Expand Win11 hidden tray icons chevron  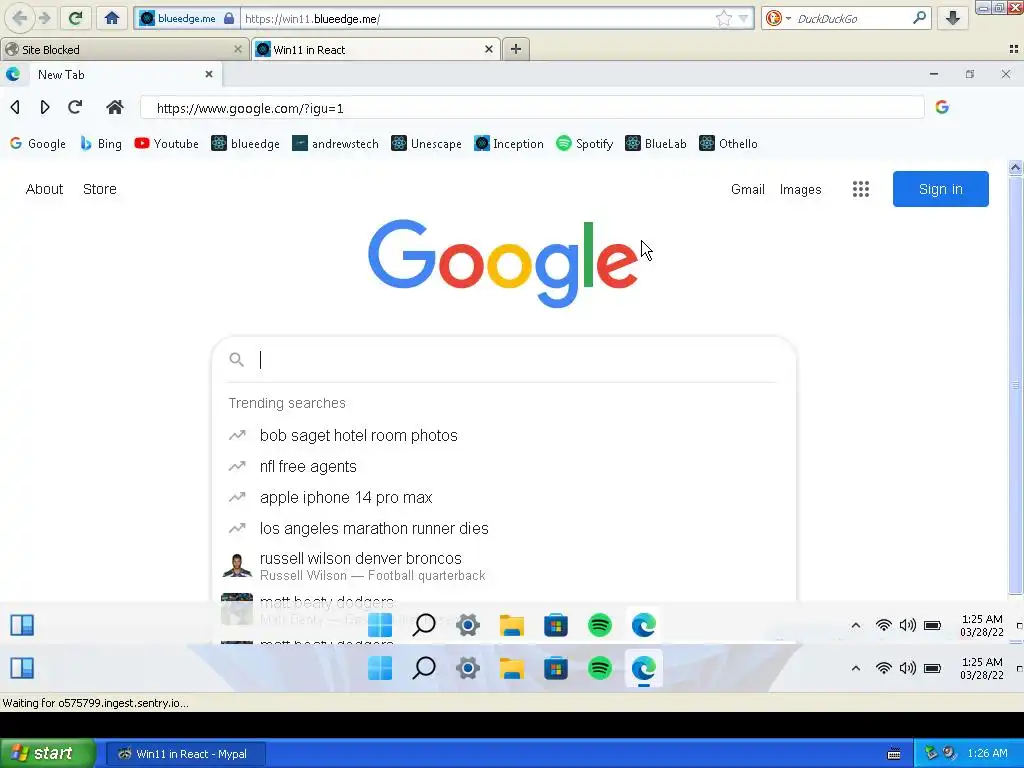(x=856, y=668)
